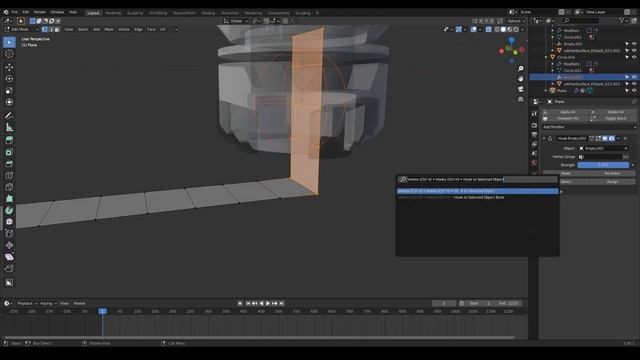Select the Move tool
The width and height of the screenshot is (640, 360).
point(9,67)
